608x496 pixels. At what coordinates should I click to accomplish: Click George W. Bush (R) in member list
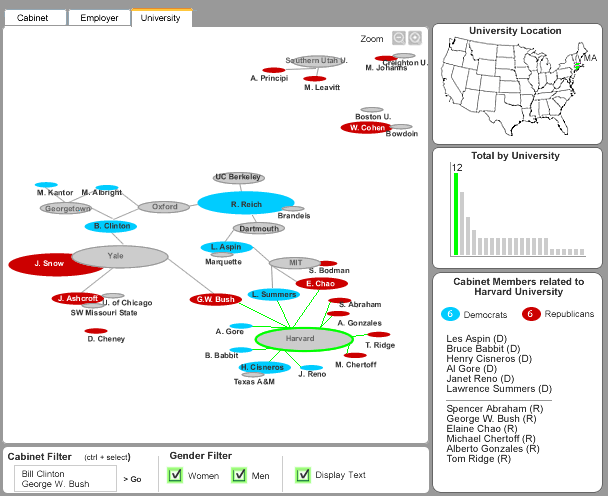point(491,419)
